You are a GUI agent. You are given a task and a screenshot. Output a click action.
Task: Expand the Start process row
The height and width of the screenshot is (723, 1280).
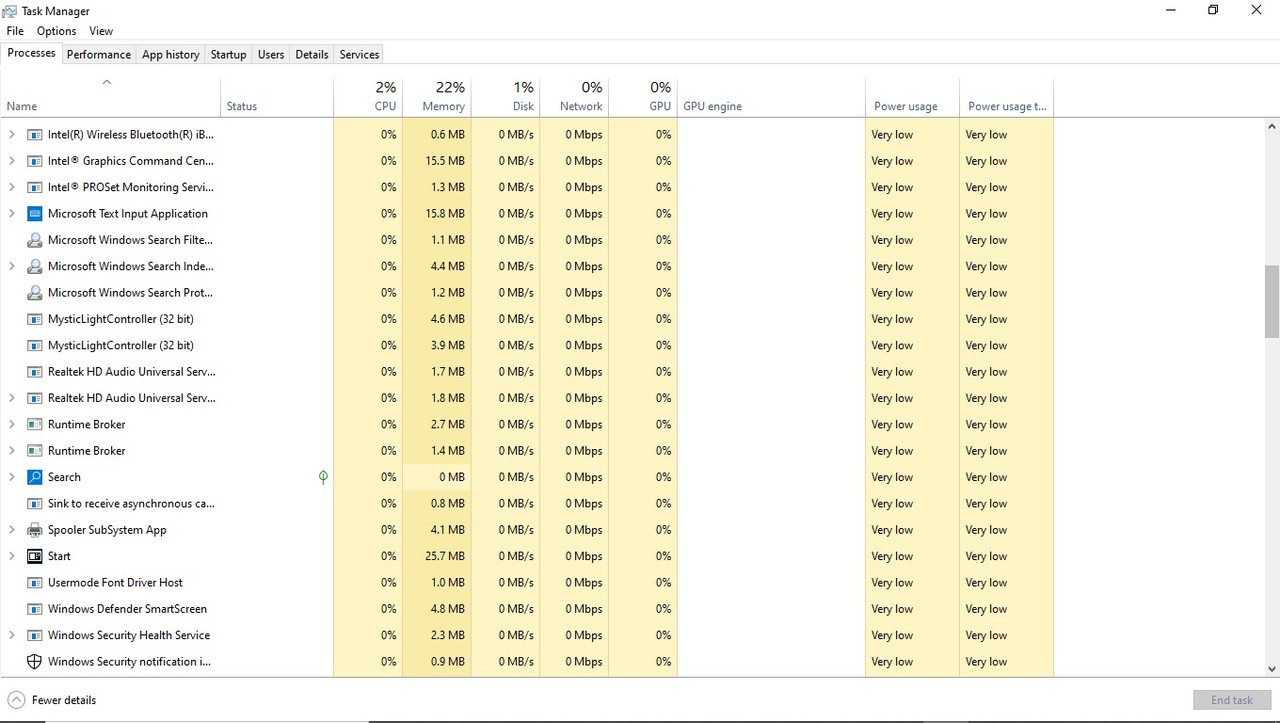click(12, 556)
